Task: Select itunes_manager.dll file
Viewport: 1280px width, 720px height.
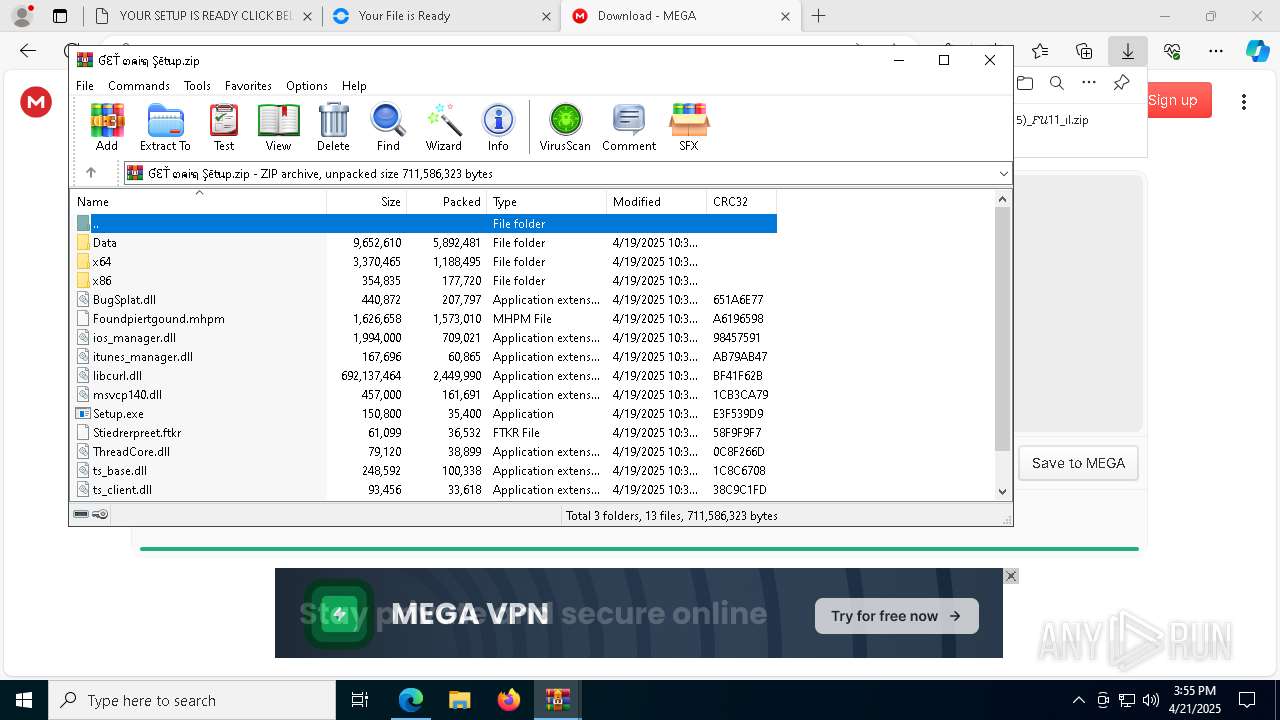Action: click(x=425, y=357)
